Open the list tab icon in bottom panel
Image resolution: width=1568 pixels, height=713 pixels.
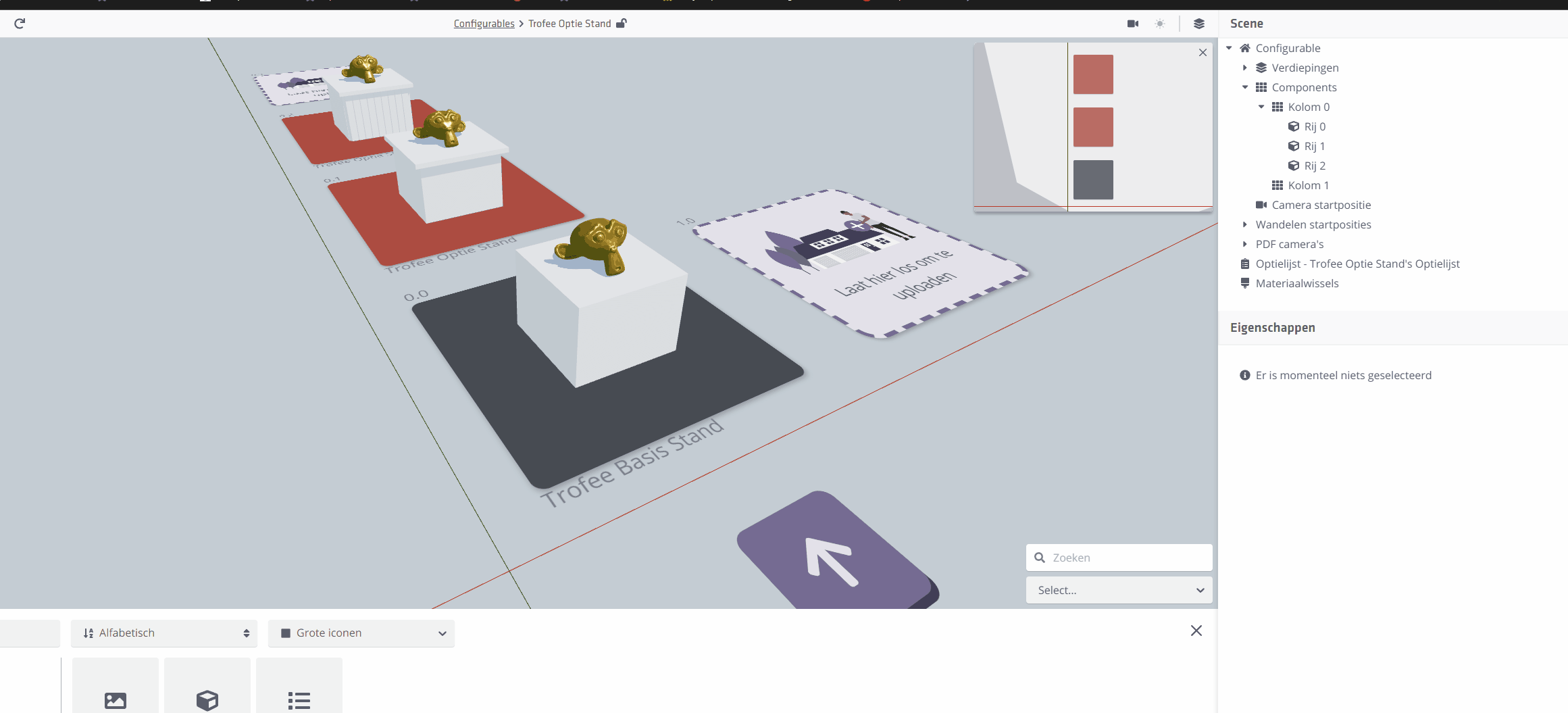[299, 700]
